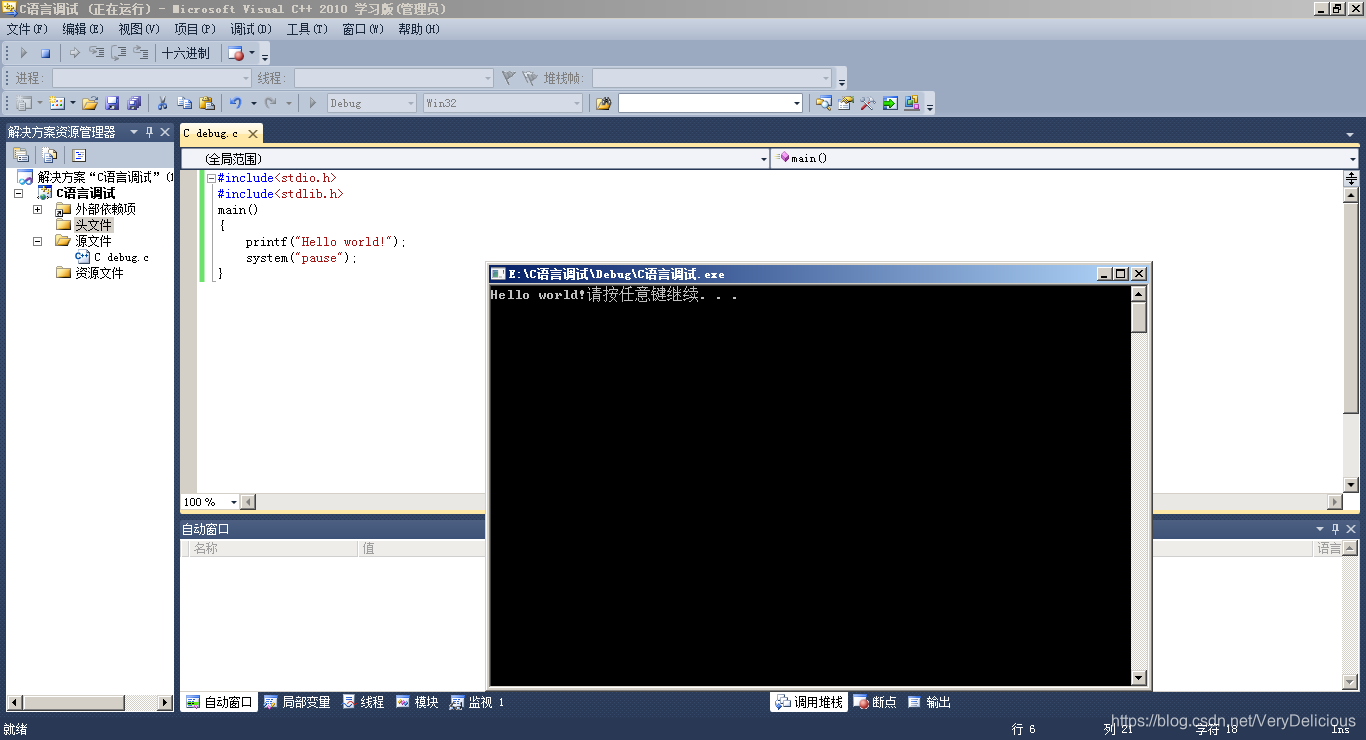Click the Paste clipboard icon

[207, 103]
